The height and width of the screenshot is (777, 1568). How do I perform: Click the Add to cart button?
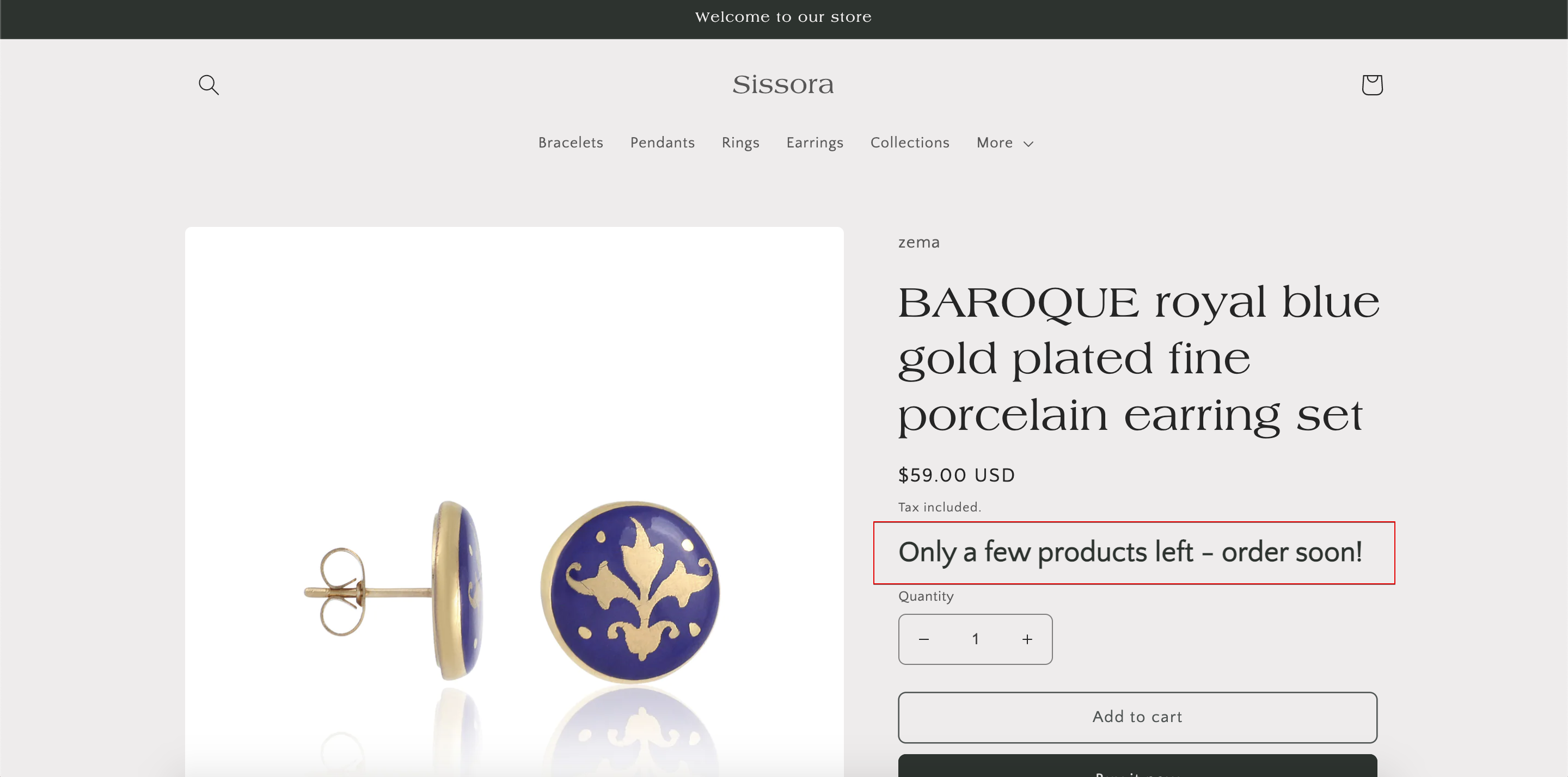pos(1136,717)
